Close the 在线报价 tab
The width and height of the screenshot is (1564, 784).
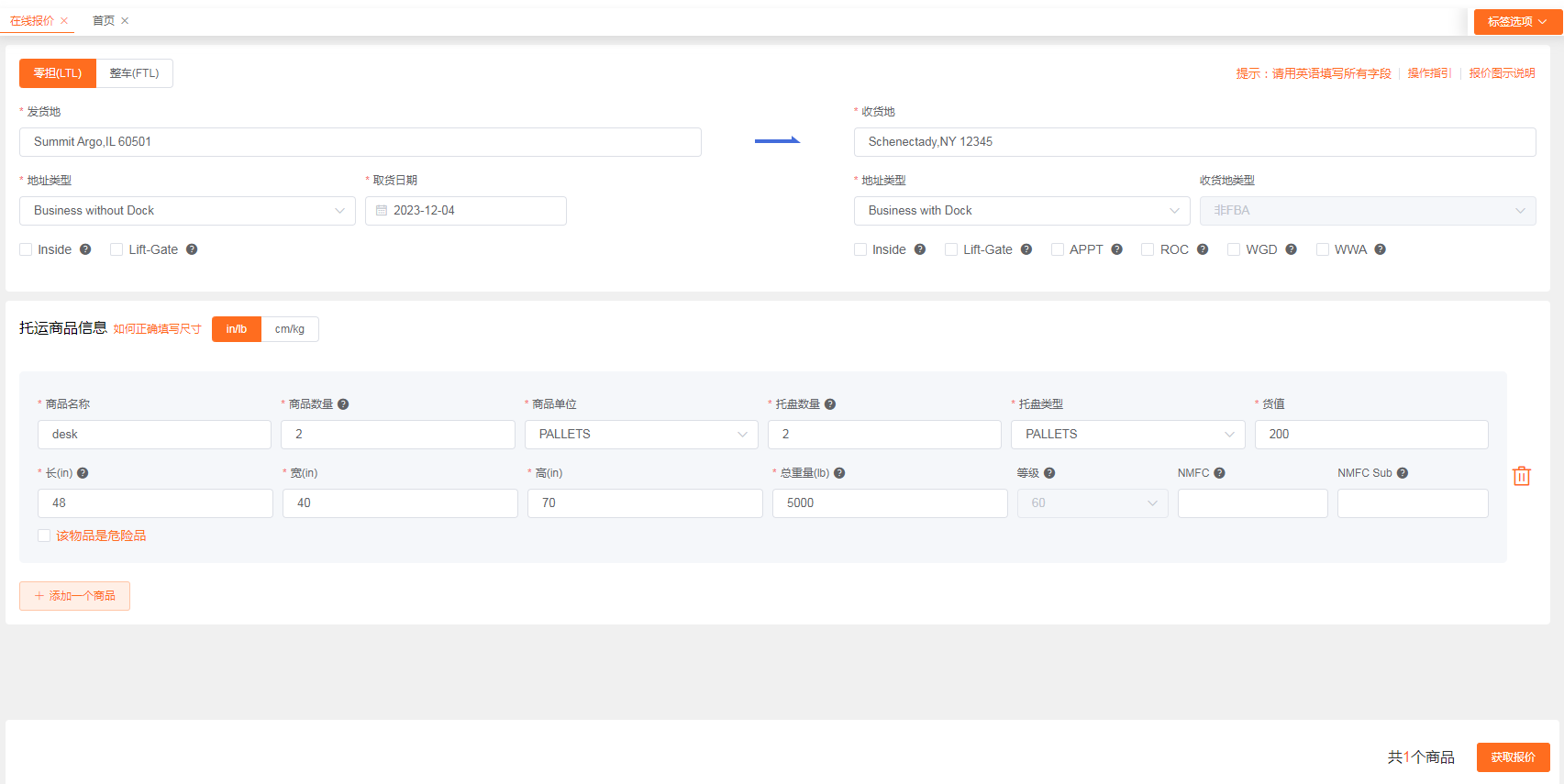[64, 21]
